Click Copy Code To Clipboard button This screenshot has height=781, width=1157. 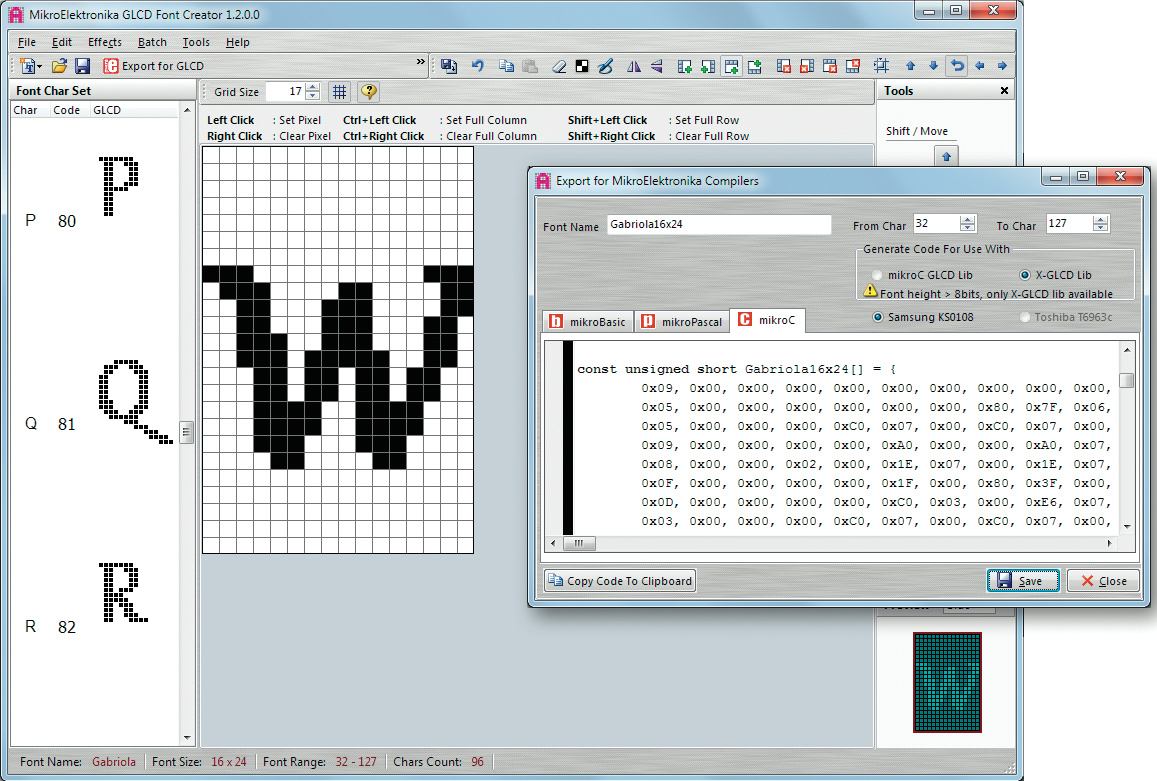620,581
